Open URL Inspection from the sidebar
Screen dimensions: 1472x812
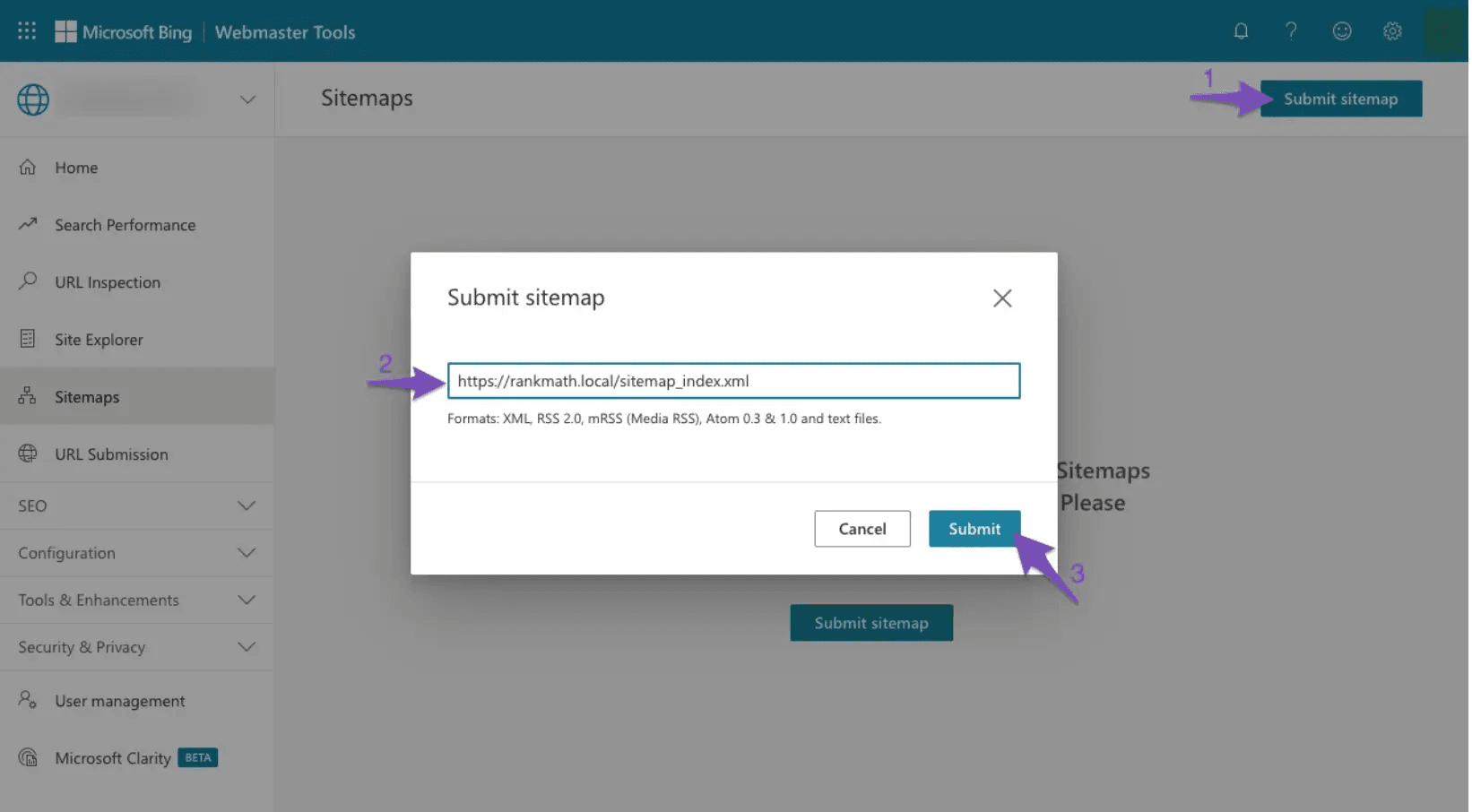click(x=108, y=281)
